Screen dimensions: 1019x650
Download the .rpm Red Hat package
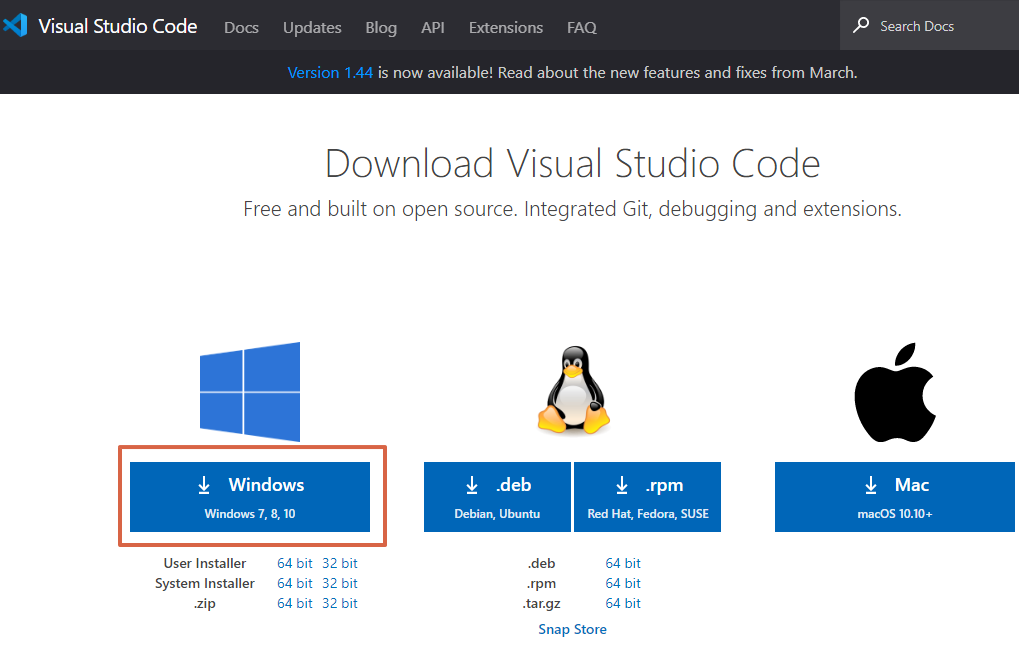pyautogui.click(x=647, y=497)
